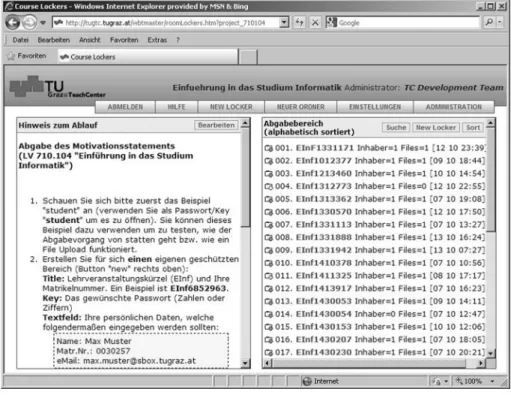Click the browser Back arrow button
The image size is (511, 395).
point(13,23)
